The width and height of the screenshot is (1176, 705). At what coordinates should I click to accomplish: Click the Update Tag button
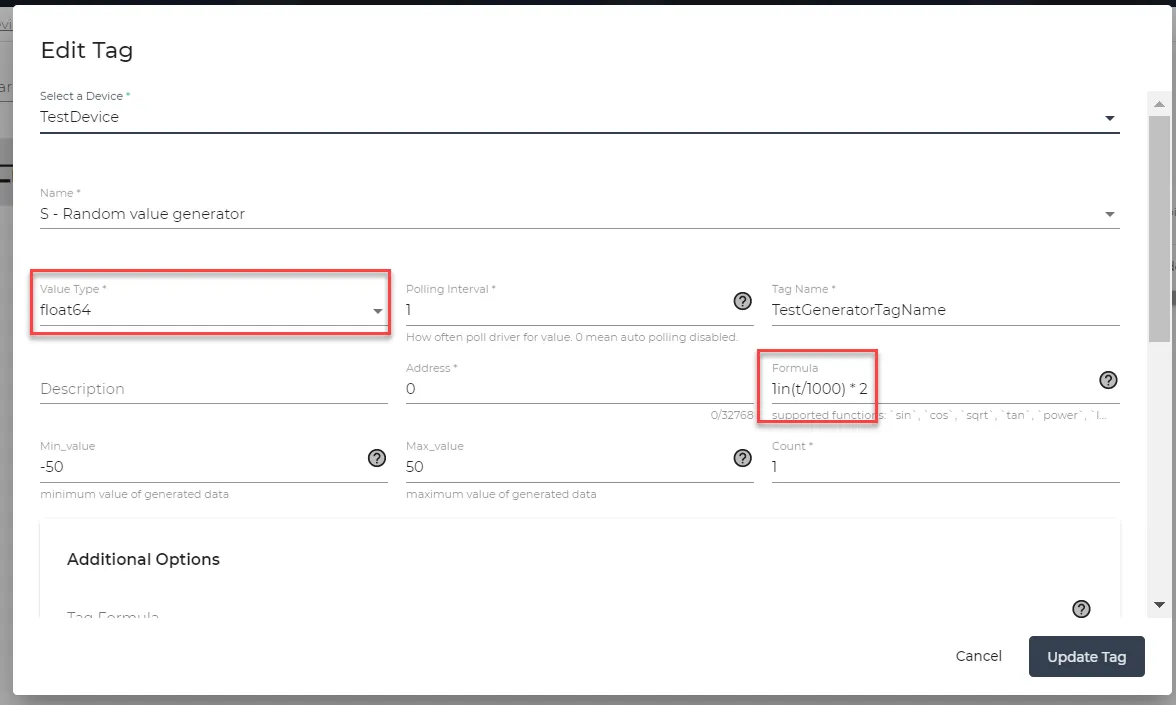(1087, 657)
